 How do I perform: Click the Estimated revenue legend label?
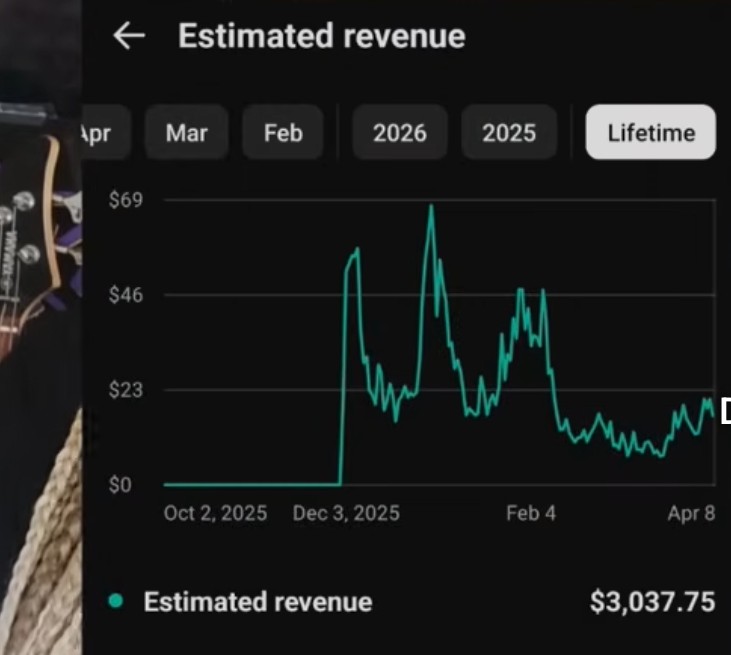257,602
